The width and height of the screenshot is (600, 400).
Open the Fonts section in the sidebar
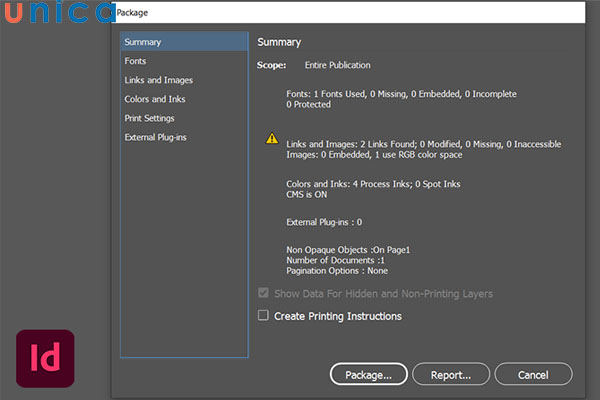(136, 61)
